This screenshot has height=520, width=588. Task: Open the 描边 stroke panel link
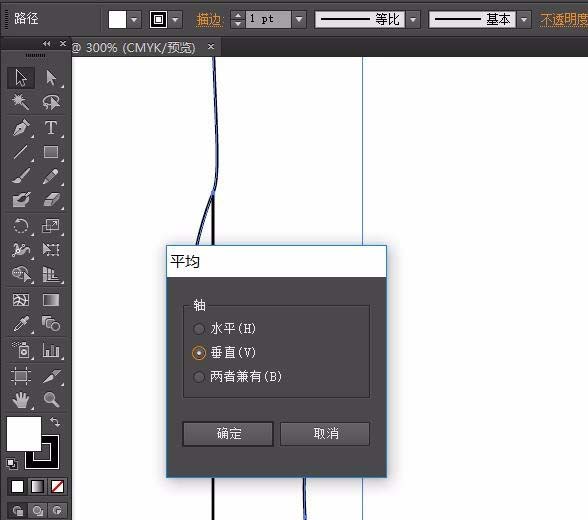pos(209,19)
